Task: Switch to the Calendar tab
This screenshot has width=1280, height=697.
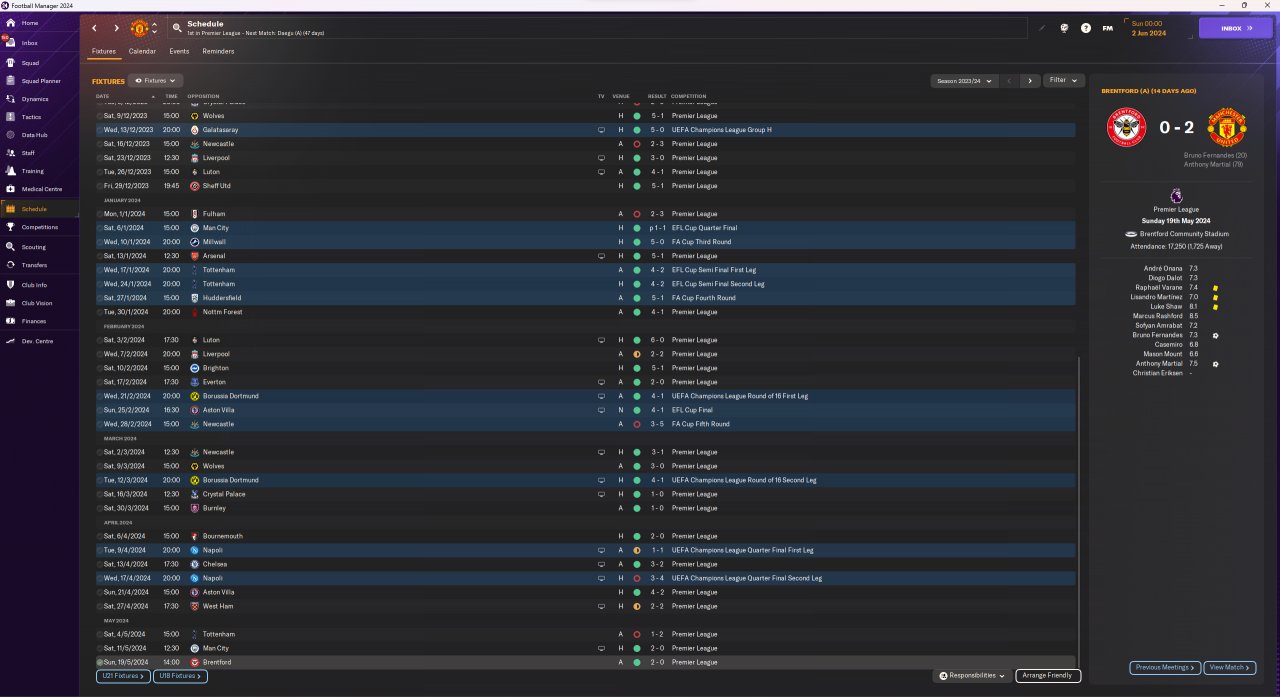Action: pos(142,51)
